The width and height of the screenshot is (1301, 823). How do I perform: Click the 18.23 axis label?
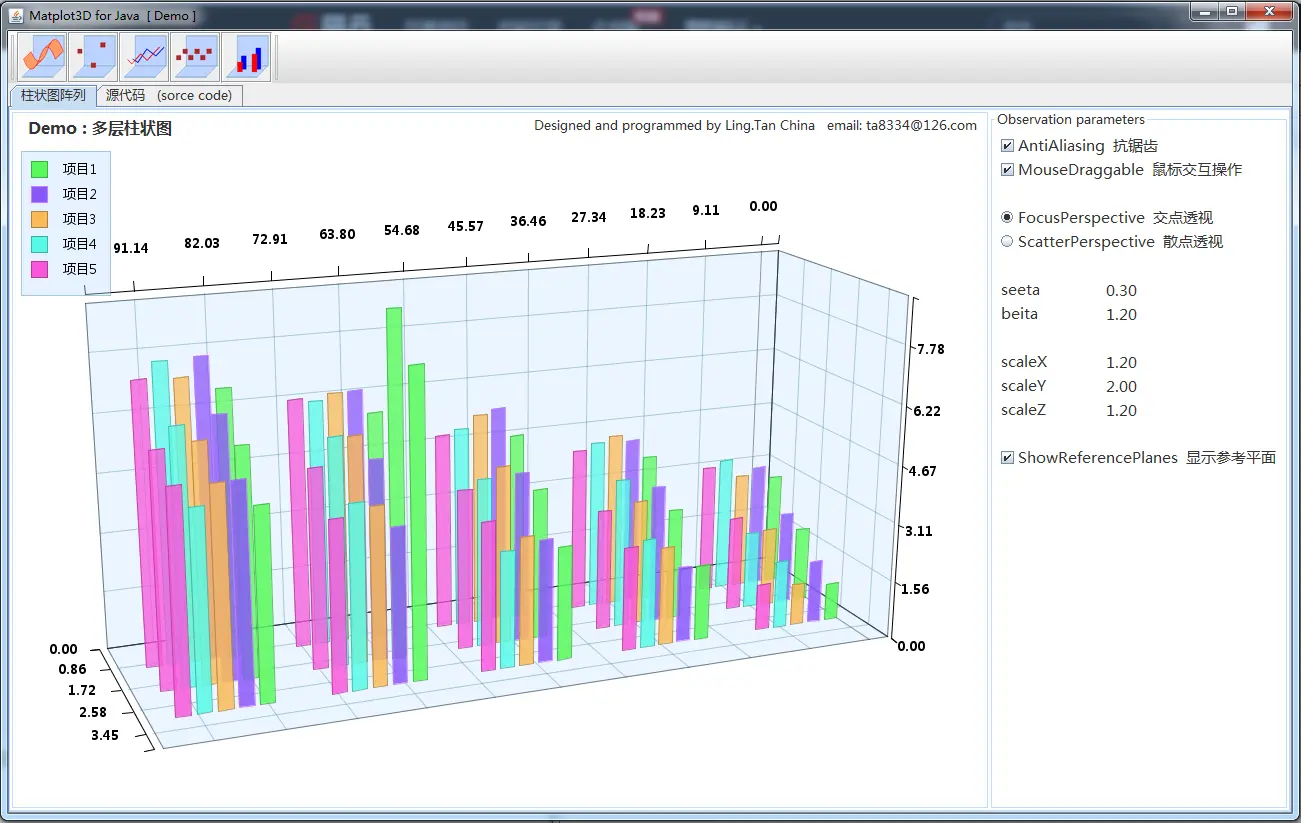[x=648, y=214]
